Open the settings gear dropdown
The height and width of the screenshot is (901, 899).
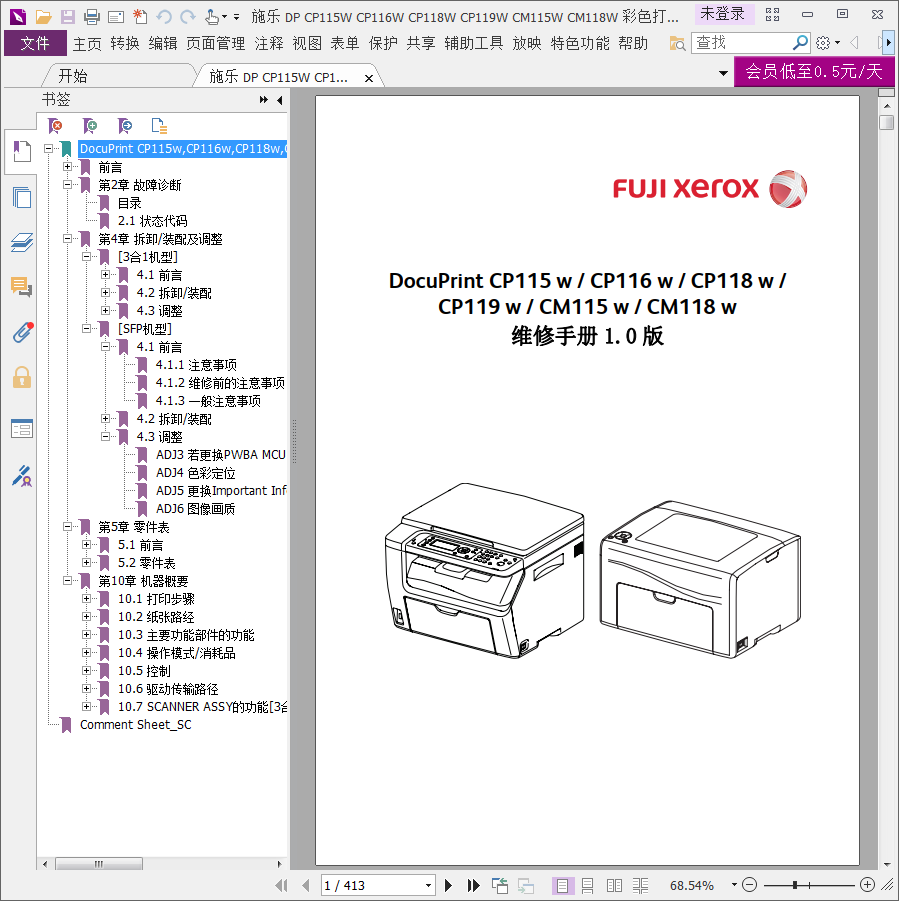click(x=828, y=43)
